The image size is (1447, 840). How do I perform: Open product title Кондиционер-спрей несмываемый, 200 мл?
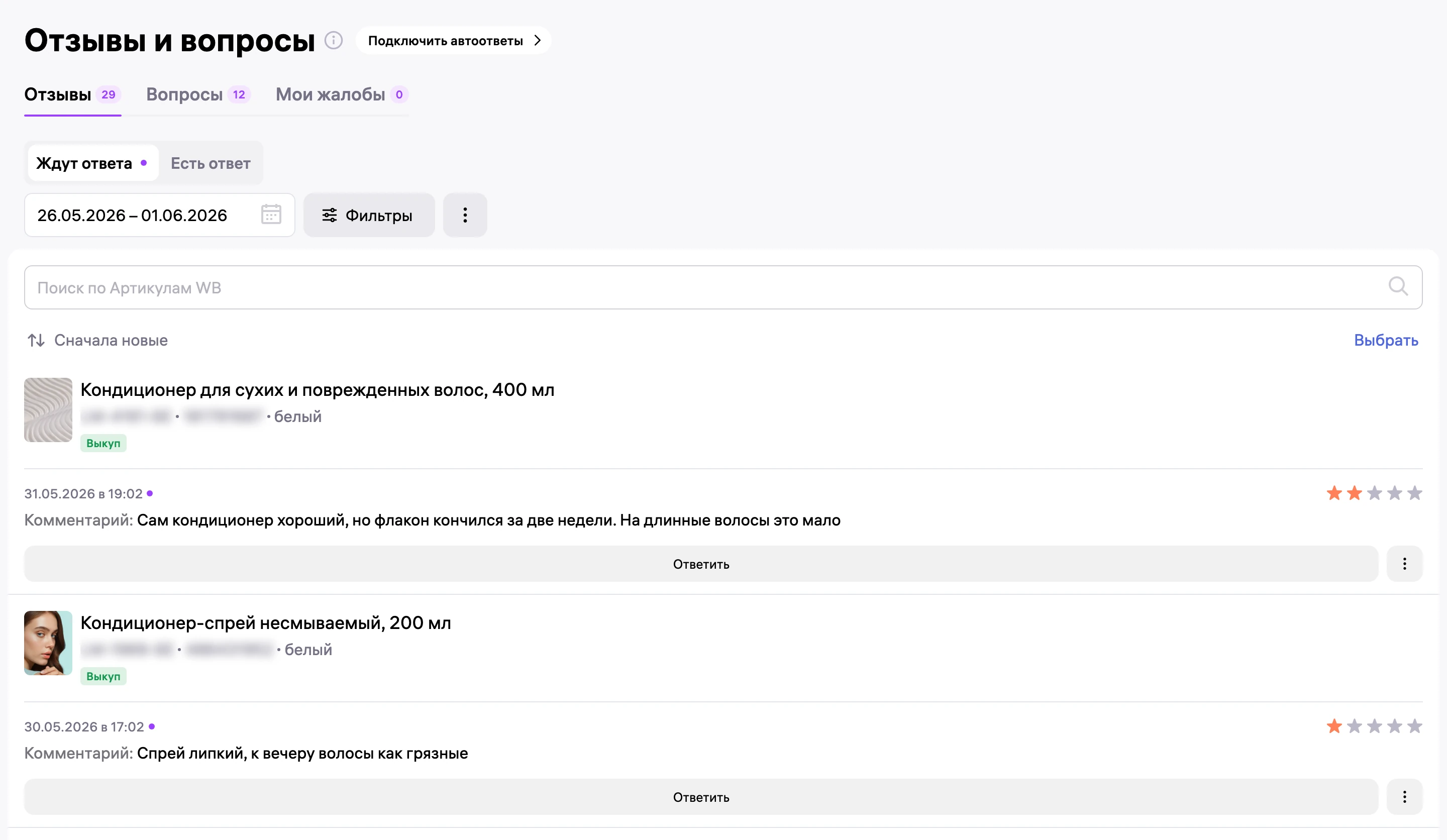266,623
